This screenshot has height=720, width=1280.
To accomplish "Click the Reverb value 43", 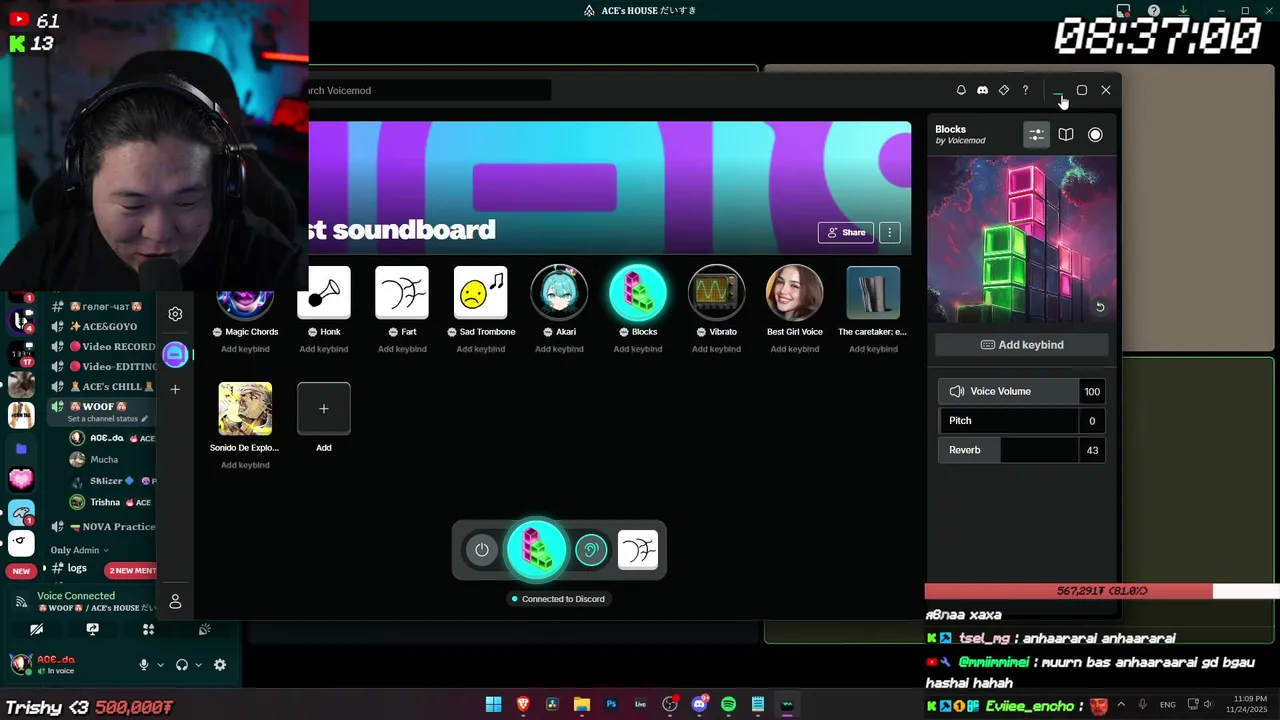I will point(1092,450).
